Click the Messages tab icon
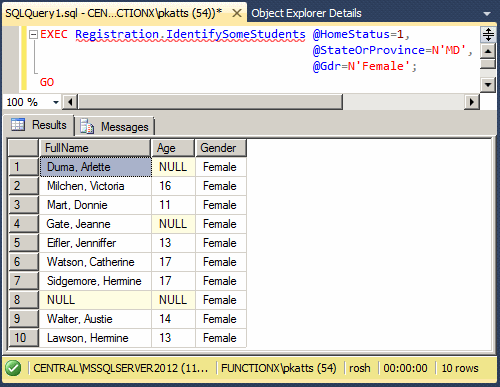Image resolution: width=500 pixels, height=387 pixels. pyautogui.click(x=87, y=127)
